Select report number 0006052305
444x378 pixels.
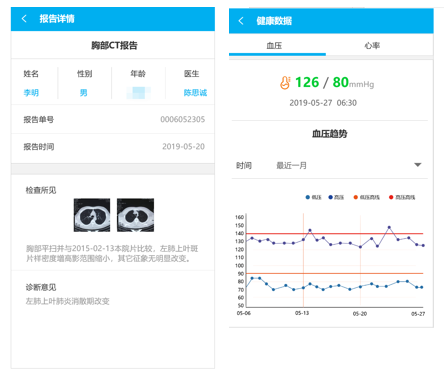coord(183,119)
